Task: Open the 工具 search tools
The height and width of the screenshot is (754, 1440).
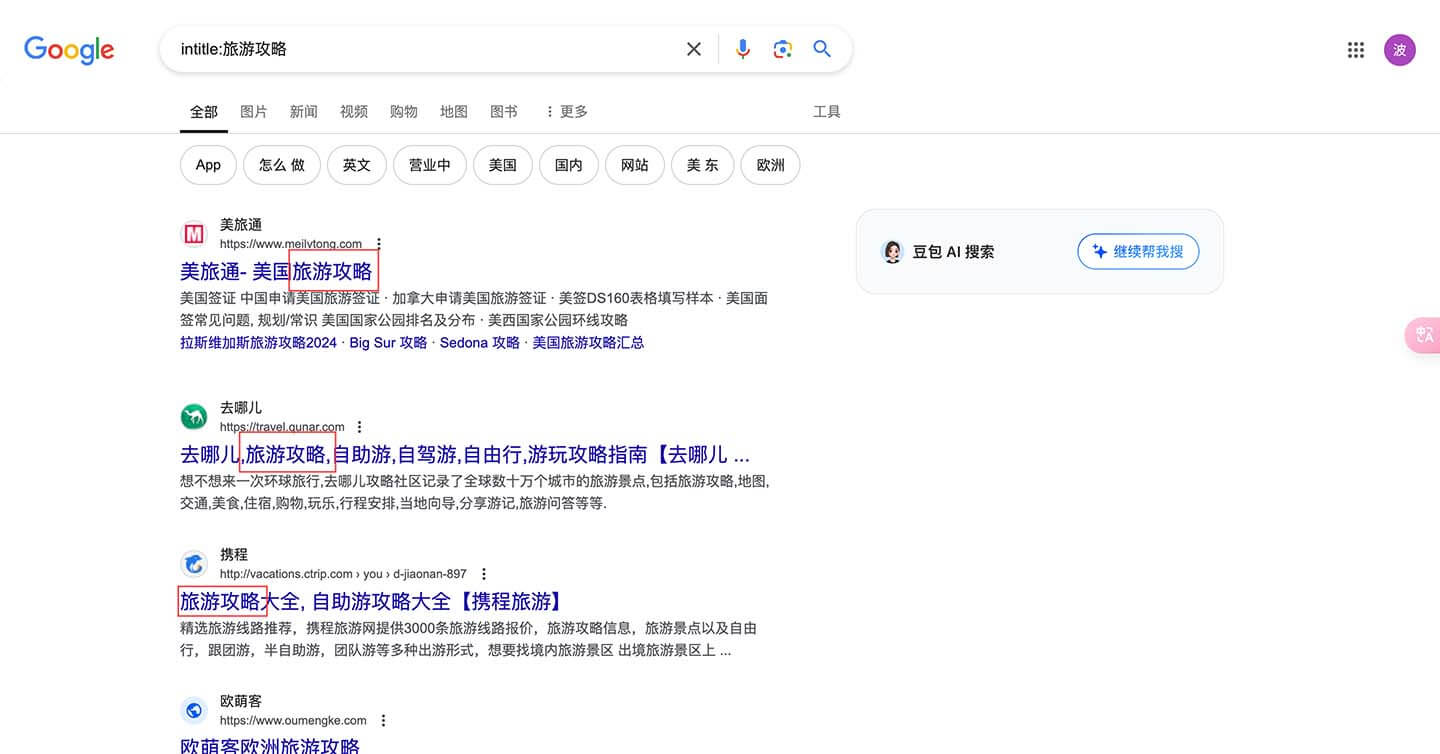Action: pos(827,111)
